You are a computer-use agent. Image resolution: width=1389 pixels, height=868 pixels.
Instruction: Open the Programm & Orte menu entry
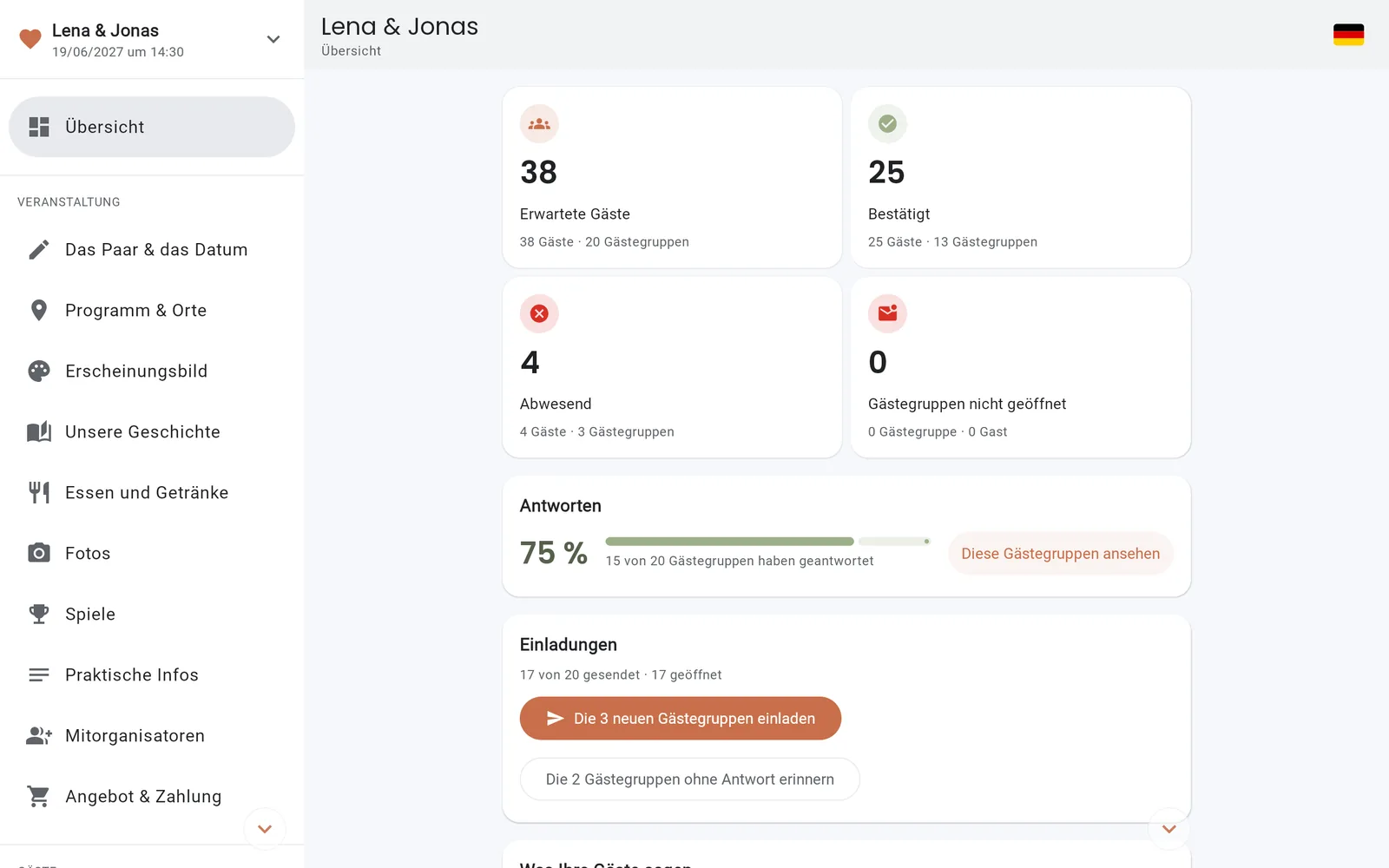click(152, 311)
